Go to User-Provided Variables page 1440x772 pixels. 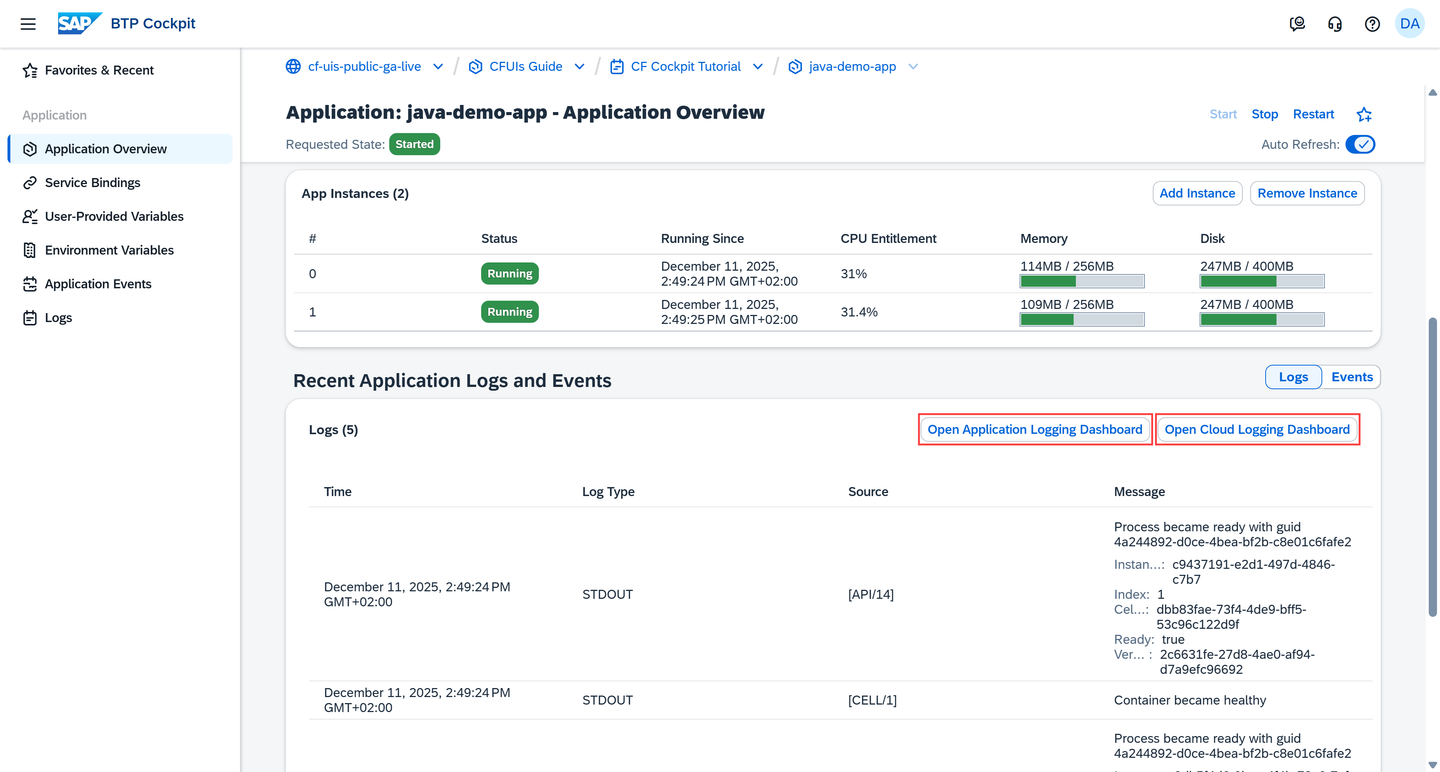click(x=120, y=217)
